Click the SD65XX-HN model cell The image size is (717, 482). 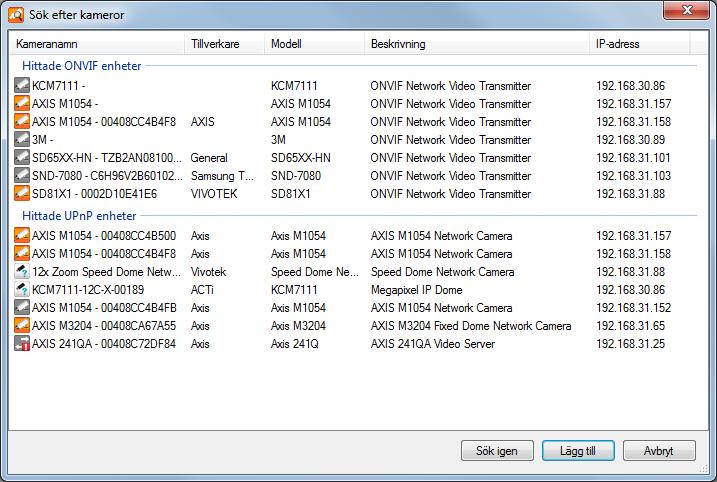[300, 158]
